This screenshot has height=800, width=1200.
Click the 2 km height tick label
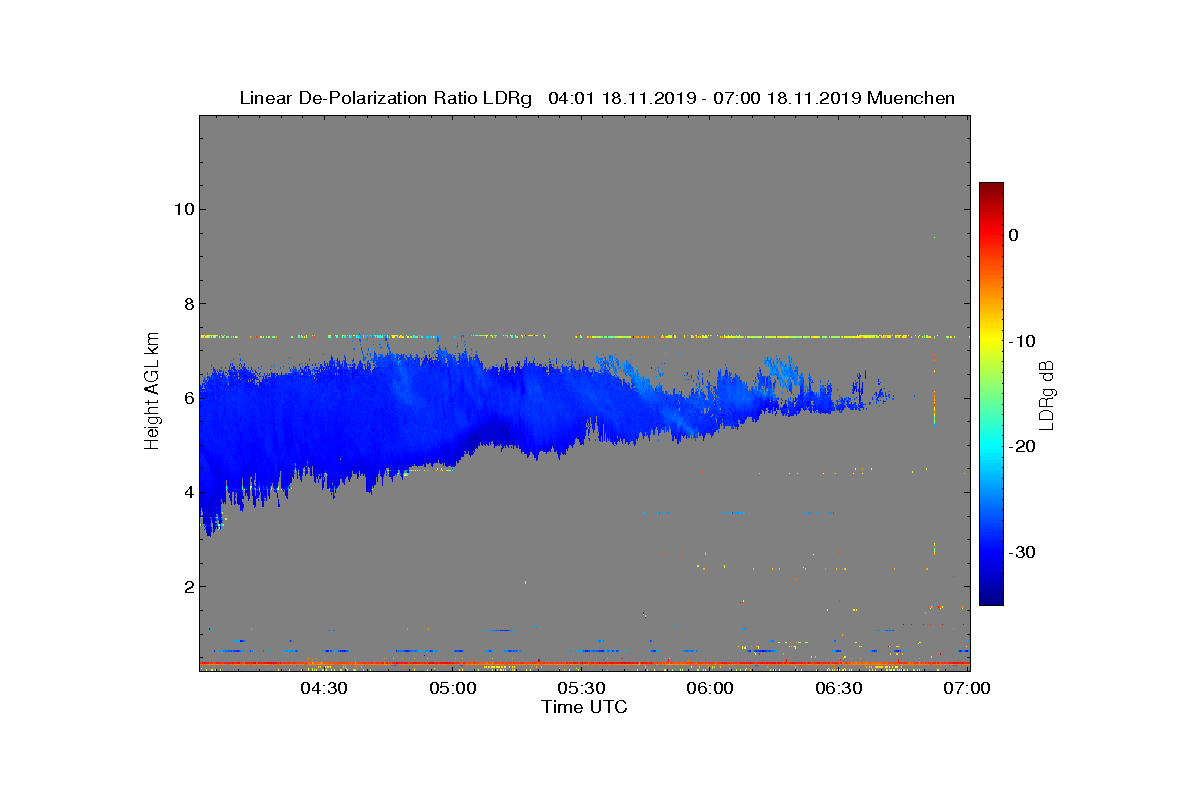(x=187, y=586)
